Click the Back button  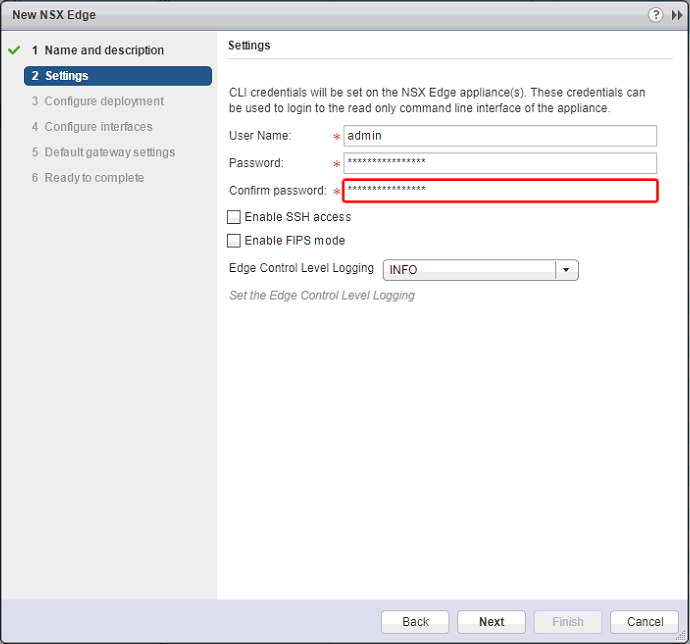click(415, 621)
